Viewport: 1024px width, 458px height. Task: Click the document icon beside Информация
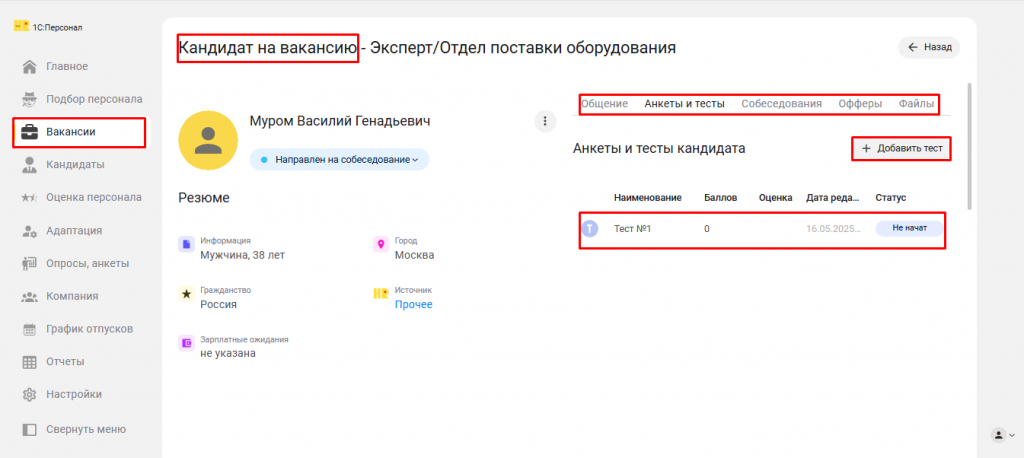point(186,244)
